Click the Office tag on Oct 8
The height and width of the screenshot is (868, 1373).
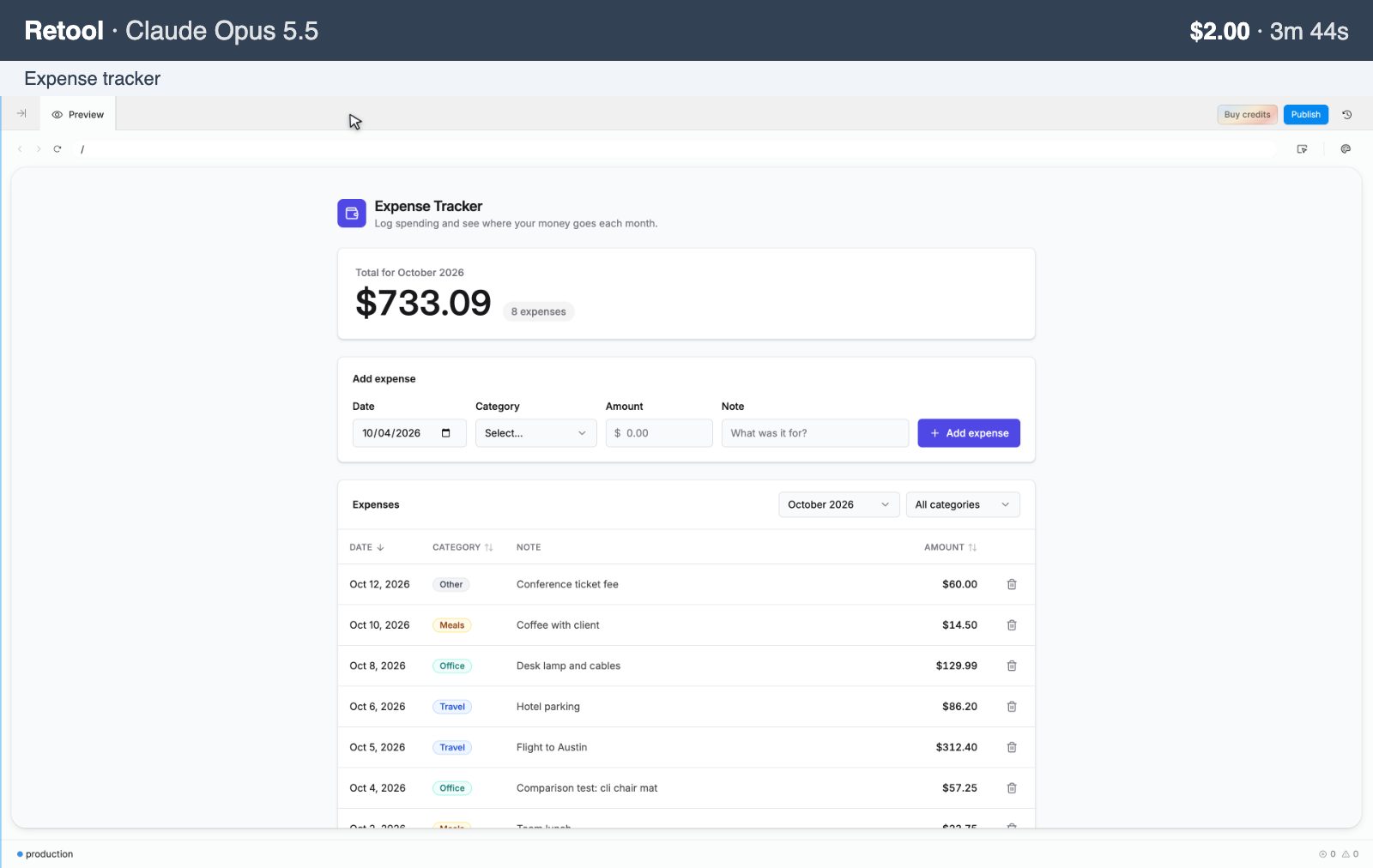[x=452, y=666]
